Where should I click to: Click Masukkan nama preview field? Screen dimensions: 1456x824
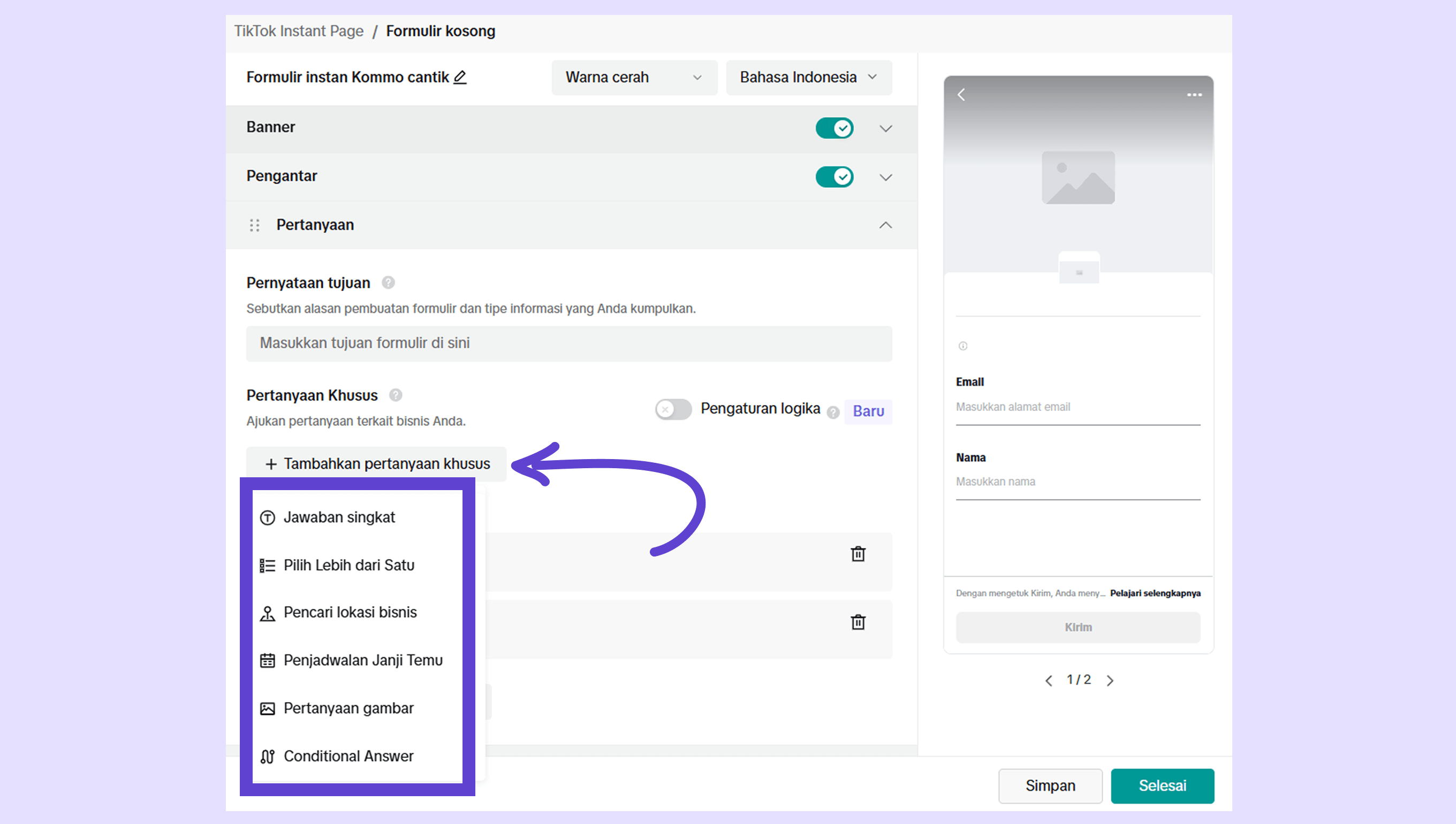(1078, 482)
